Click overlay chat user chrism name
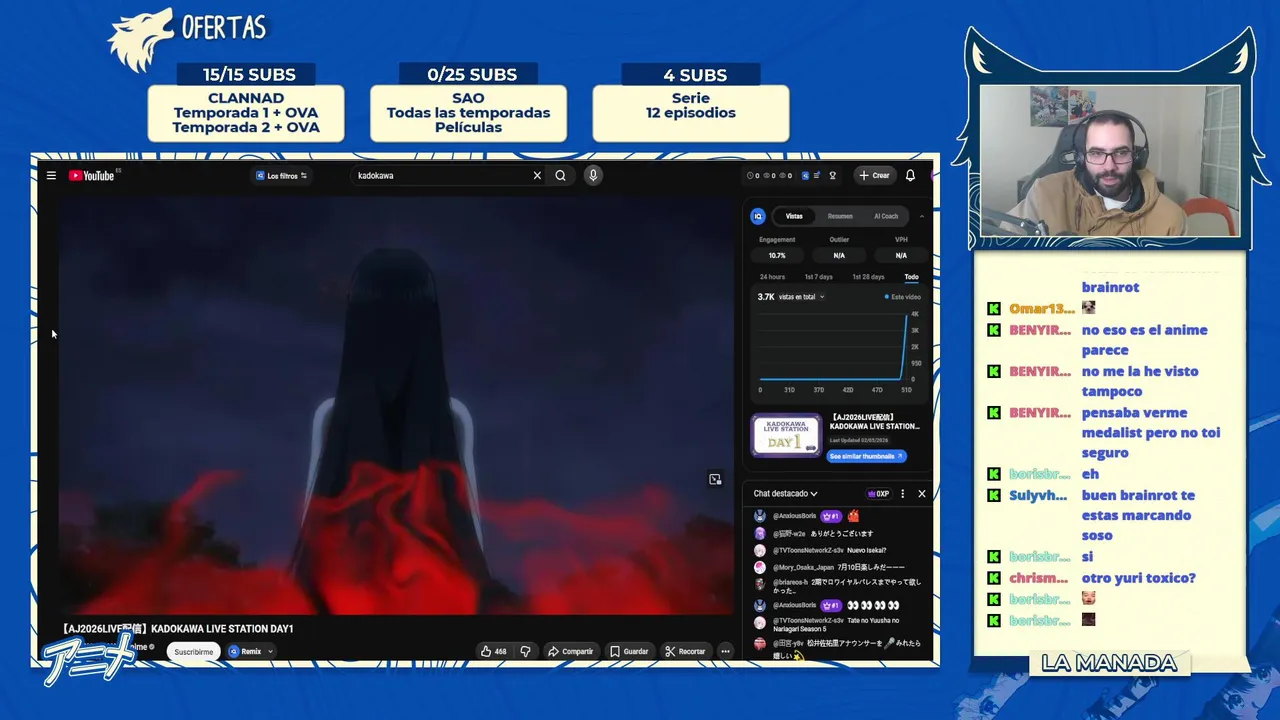Image resolution: width=1280 pixels, height=720 pixels. pyautogui.click(x=1038, y=578)
